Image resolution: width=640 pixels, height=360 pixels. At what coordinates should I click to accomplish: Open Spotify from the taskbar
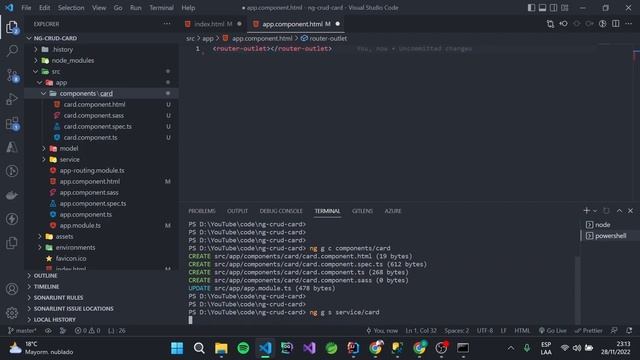pyautogui.click(x=243, y=348)
